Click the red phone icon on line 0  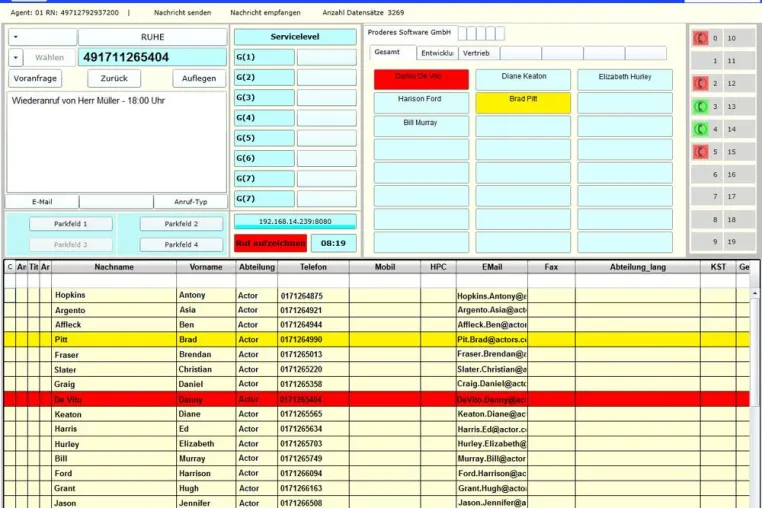[700, 38]
